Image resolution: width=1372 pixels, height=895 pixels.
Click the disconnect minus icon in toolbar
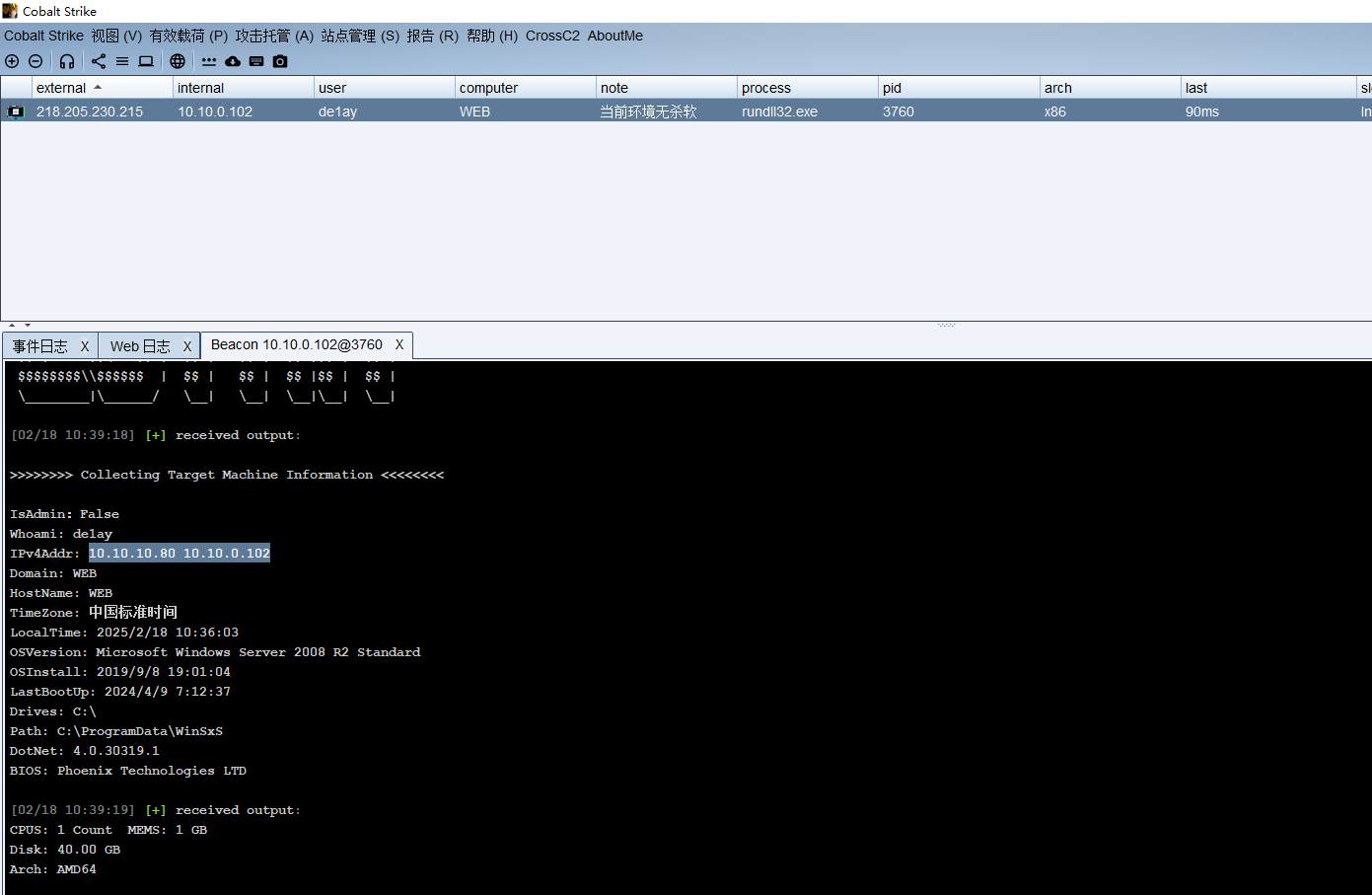(x=36, y=61)
